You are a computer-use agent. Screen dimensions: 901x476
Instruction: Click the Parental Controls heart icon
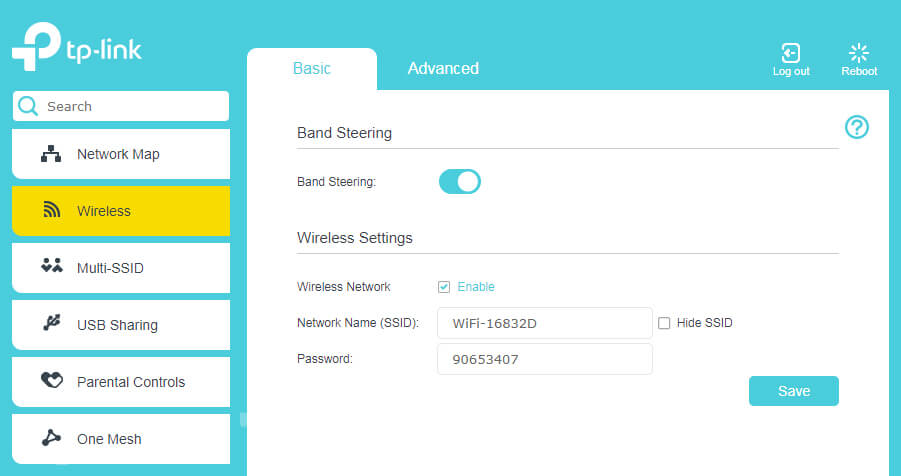point(51,381)
